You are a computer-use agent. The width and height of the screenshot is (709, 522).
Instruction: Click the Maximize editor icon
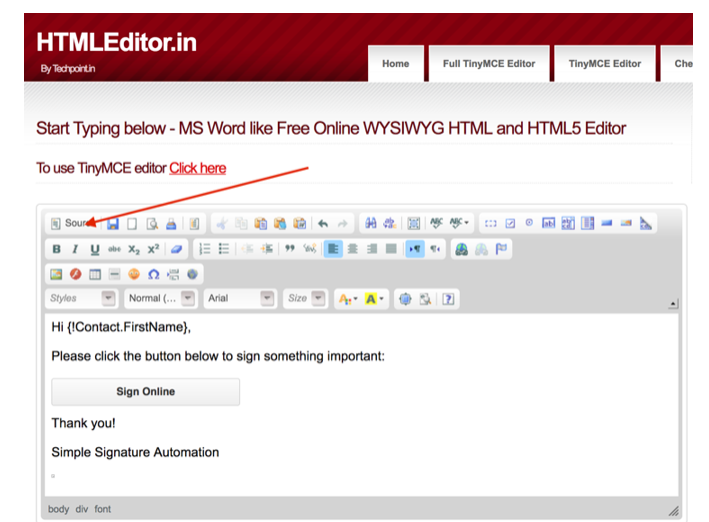[406, 299]
